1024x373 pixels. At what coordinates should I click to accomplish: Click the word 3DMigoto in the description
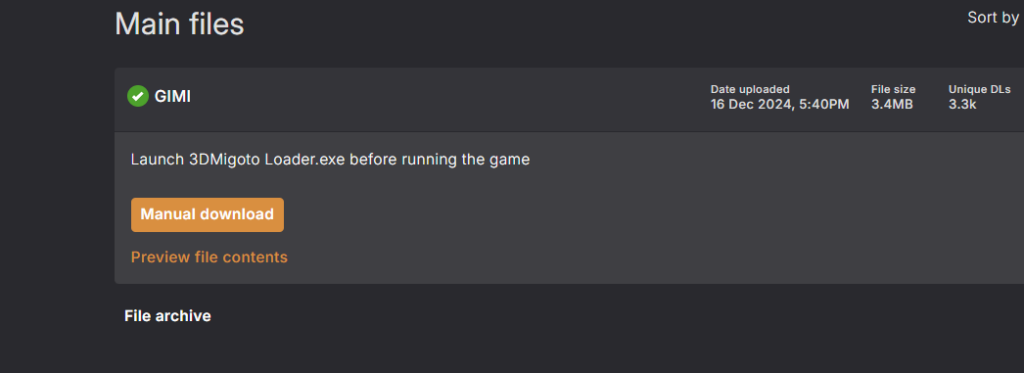click(224, 159)
